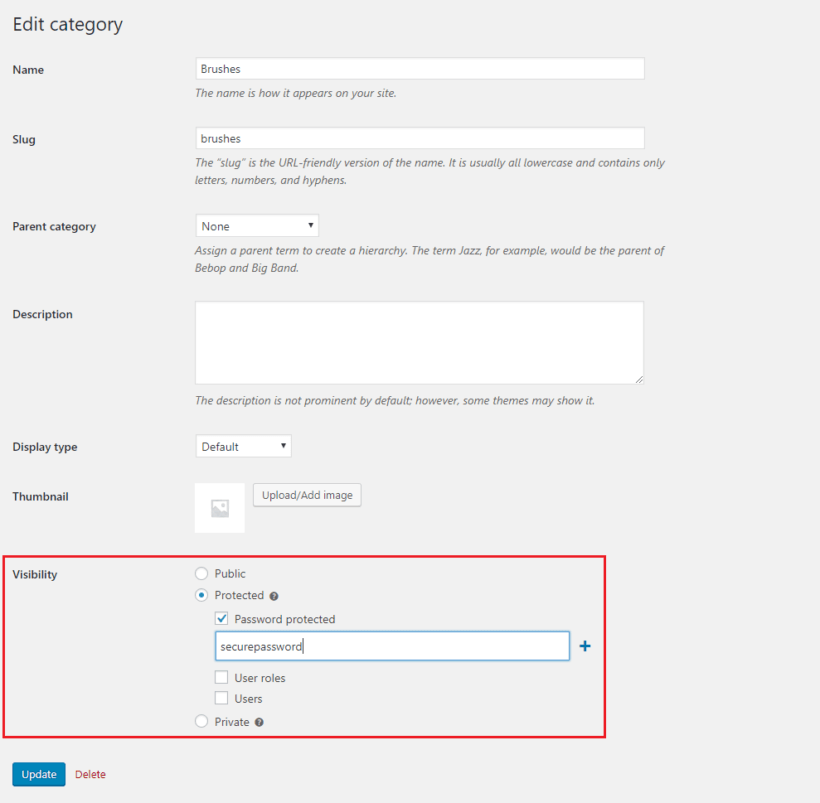Click the Delete link
Image resolution: width=820 pixels, height=803 pixels.
click(90, 773)
